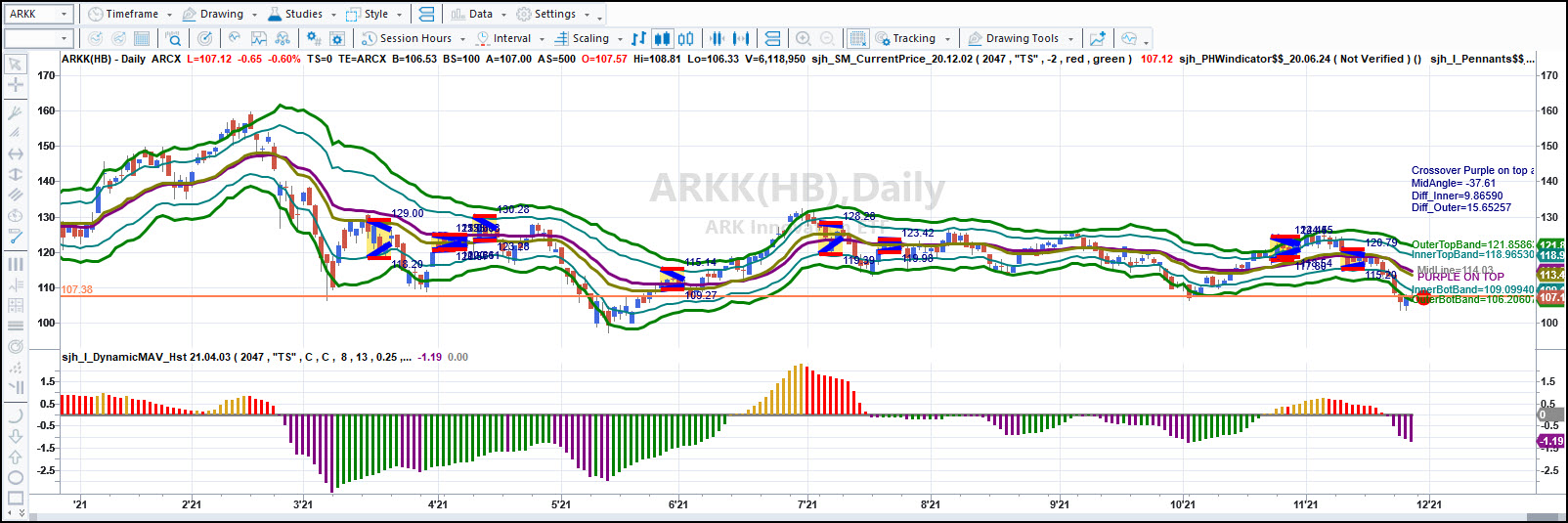The image size is (1568, 523).
Task: Click the sjh_PHWindicator$$ study label
Action: (1300, 59)
